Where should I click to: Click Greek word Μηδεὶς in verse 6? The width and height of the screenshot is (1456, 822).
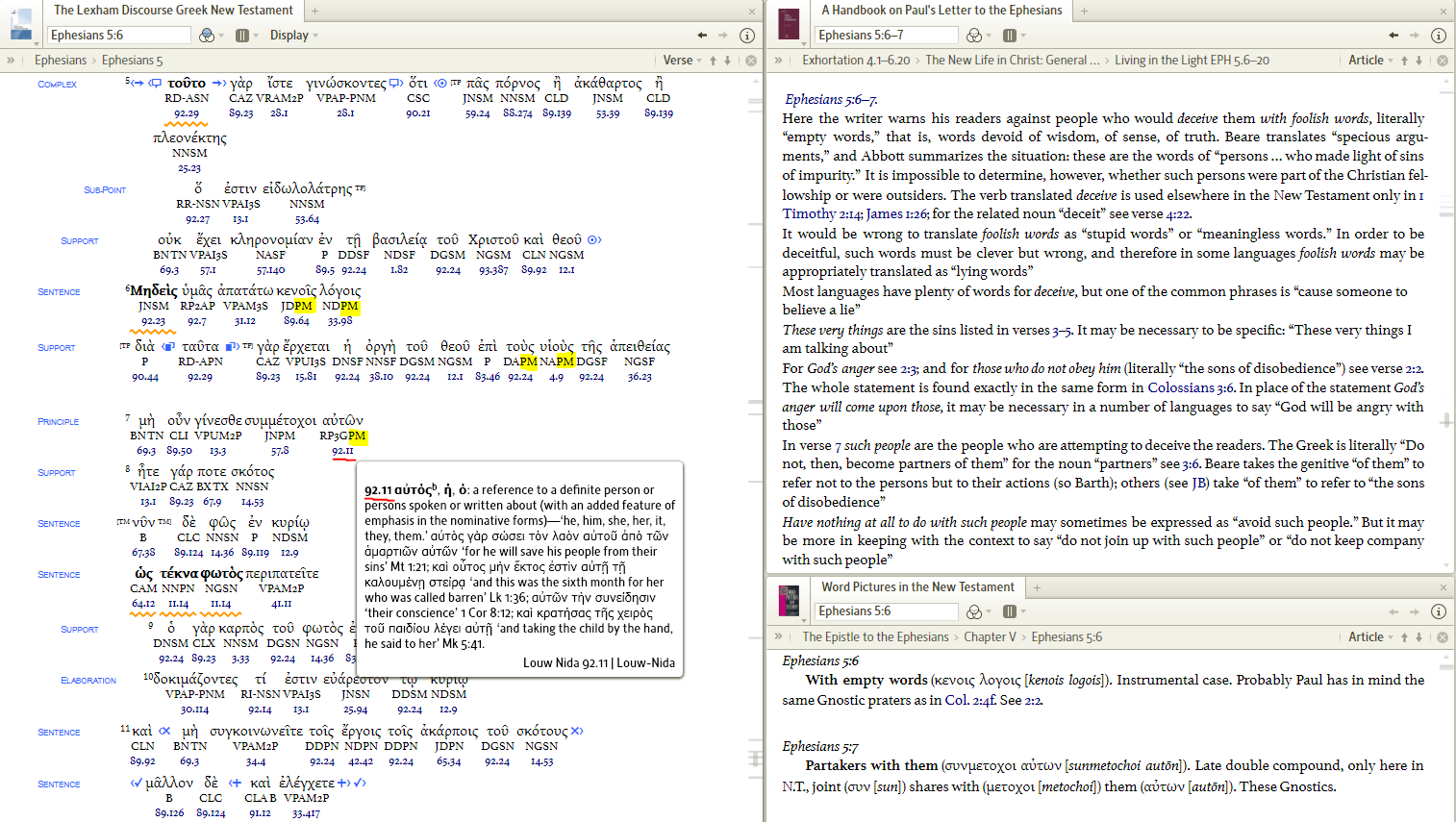(154, 290)
